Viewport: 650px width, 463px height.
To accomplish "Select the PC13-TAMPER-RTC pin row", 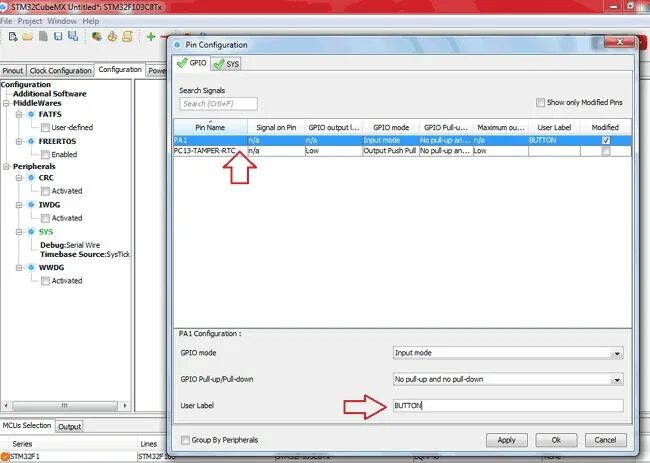I will [x=402, y=151].
